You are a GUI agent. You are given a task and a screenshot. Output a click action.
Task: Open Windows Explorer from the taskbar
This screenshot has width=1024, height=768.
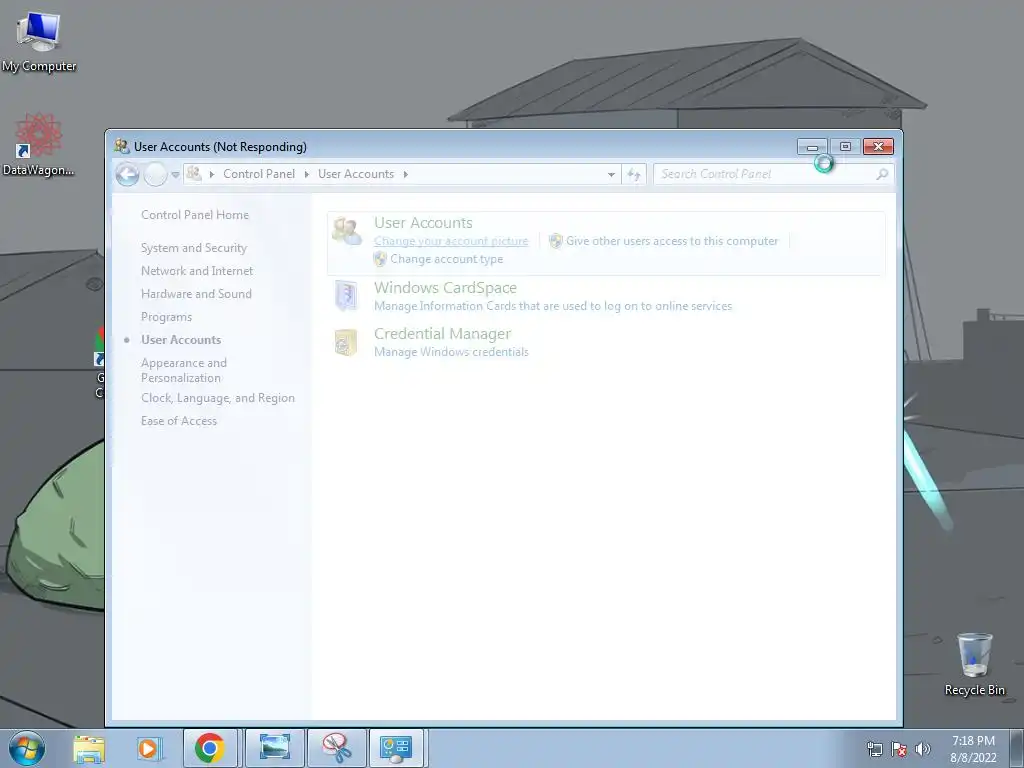[x=89, y=748]
